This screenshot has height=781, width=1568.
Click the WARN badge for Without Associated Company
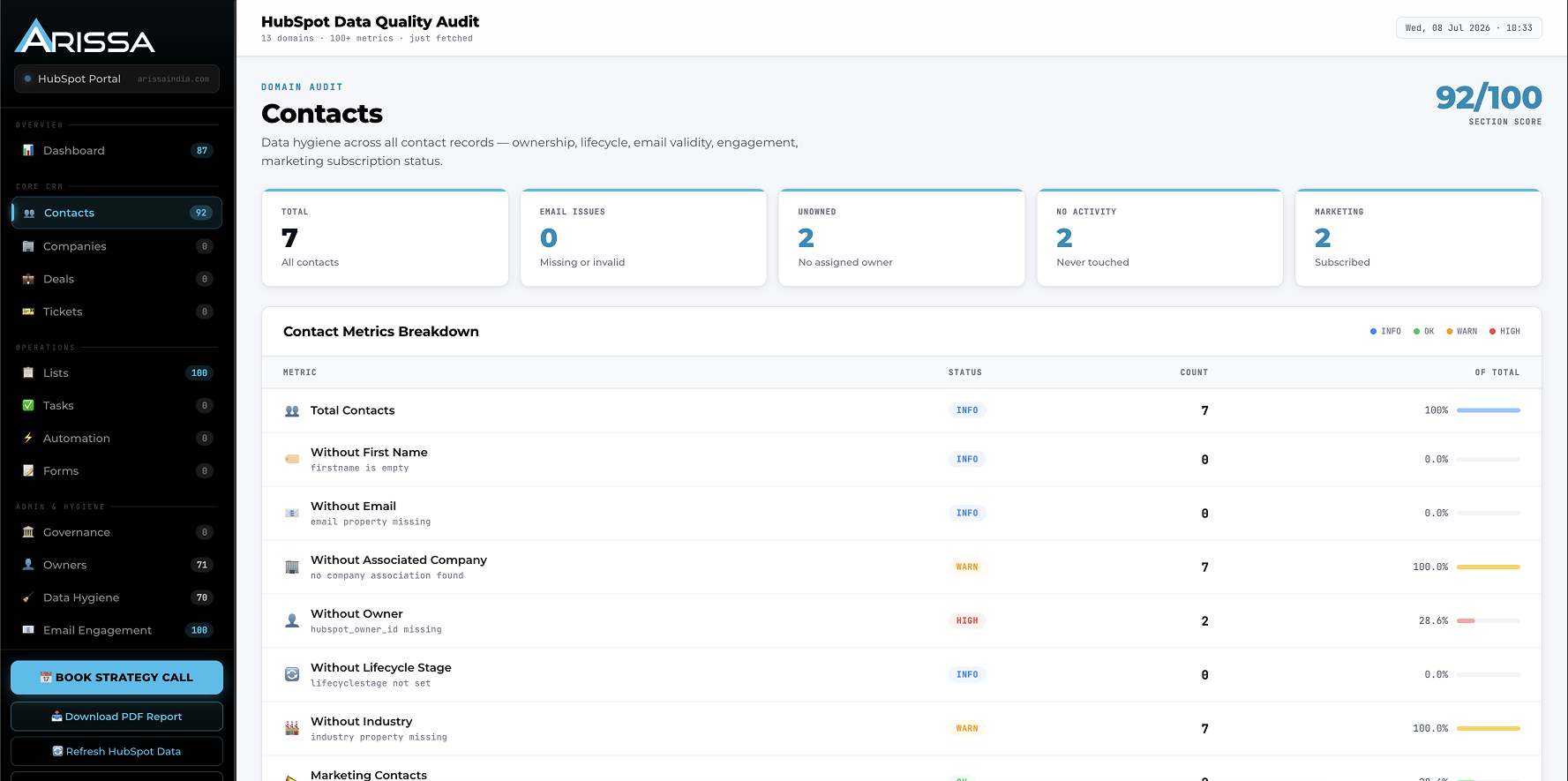tap(967, 567)
